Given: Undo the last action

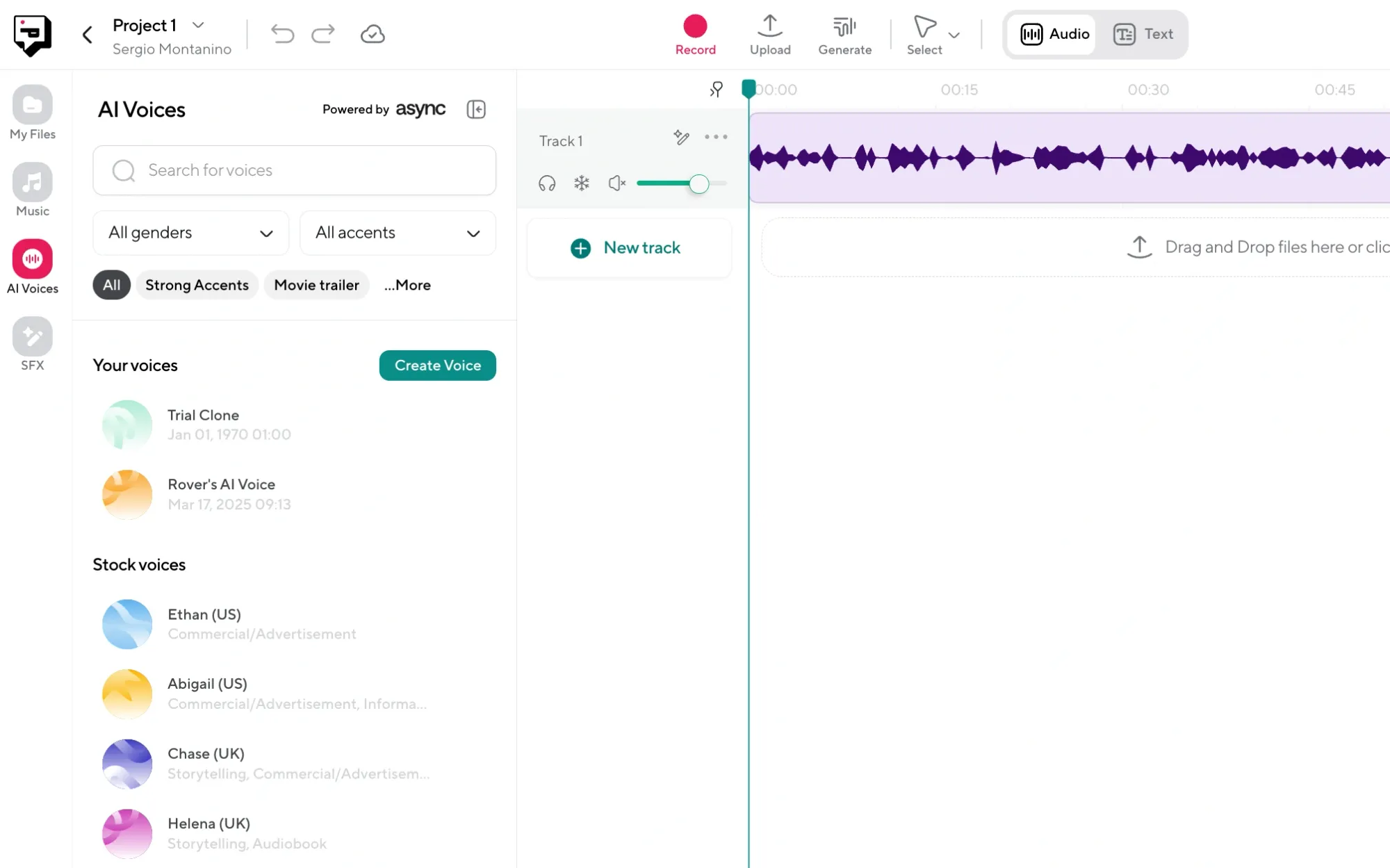Looking at the screenshot, I should tap(282, 33).
